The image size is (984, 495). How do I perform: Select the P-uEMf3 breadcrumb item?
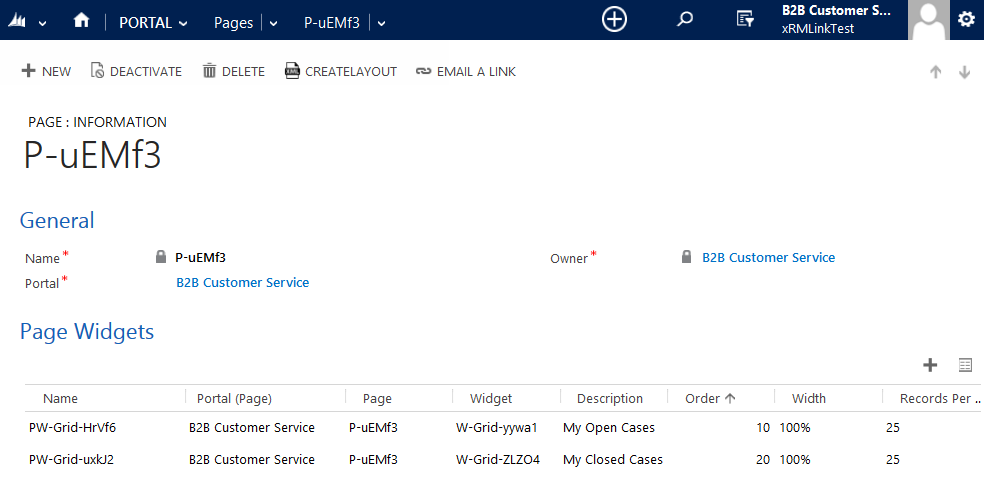pos(332,23)
